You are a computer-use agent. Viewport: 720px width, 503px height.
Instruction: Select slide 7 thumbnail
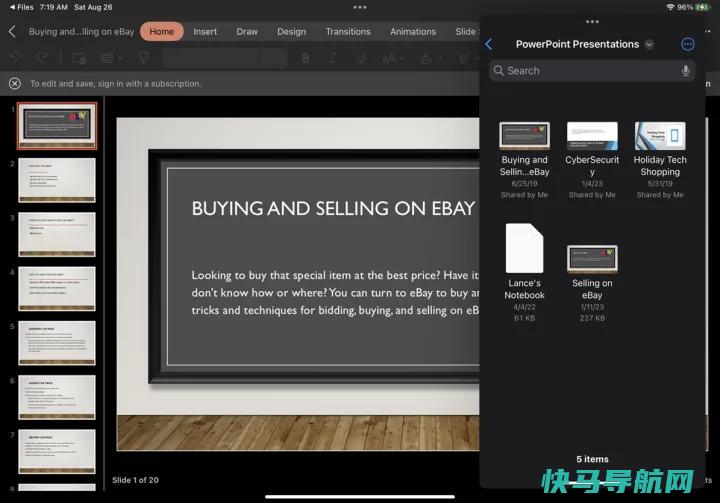[57, 452]
